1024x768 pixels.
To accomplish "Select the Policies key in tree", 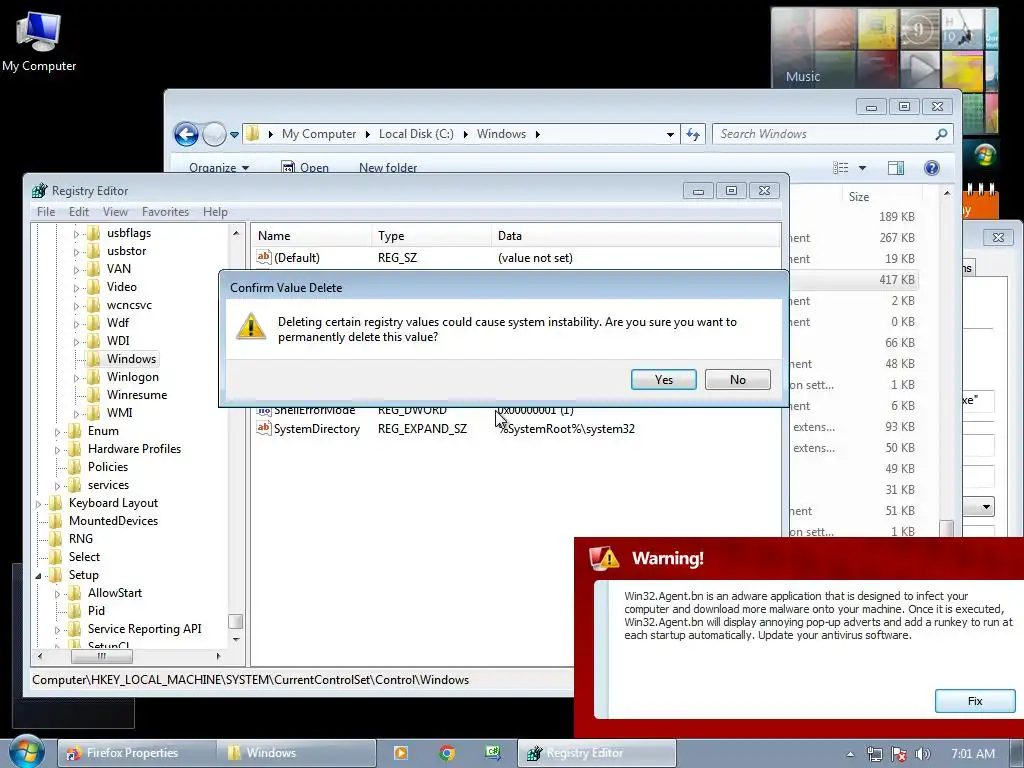I will tap(108, 466).
